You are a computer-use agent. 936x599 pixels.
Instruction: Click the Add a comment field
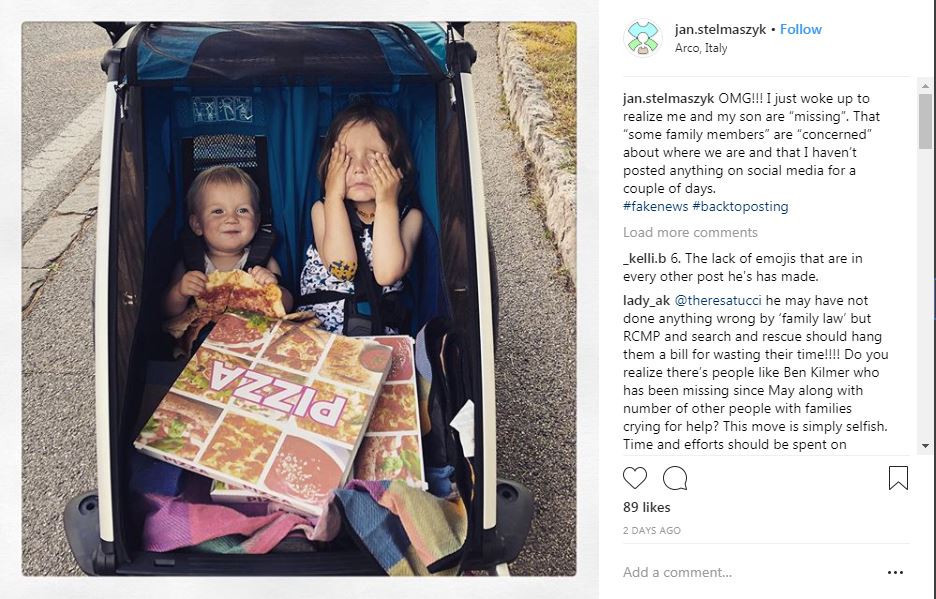pyautogui.click(x=752, y=572)
